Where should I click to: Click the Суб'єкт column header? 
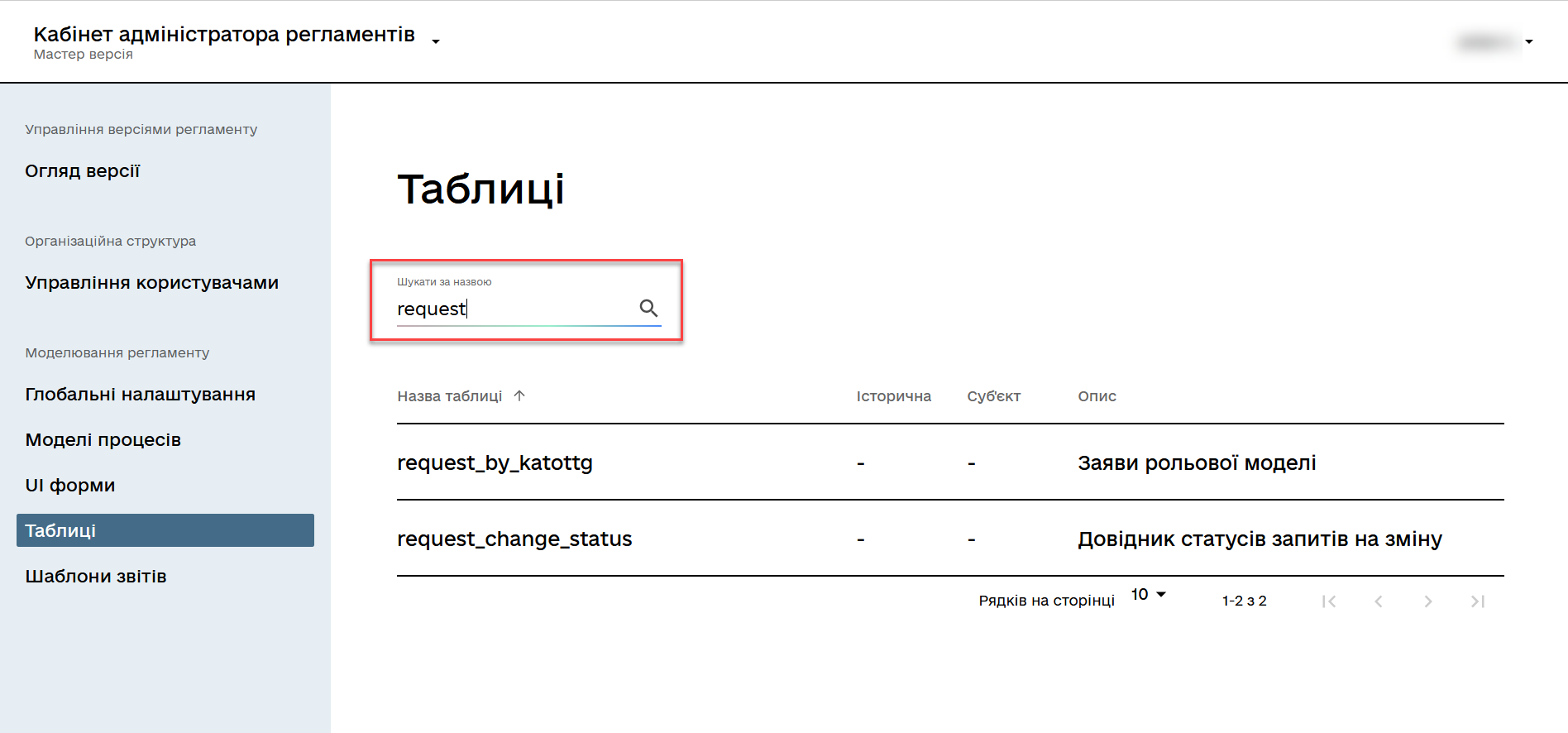coord(994,396)
